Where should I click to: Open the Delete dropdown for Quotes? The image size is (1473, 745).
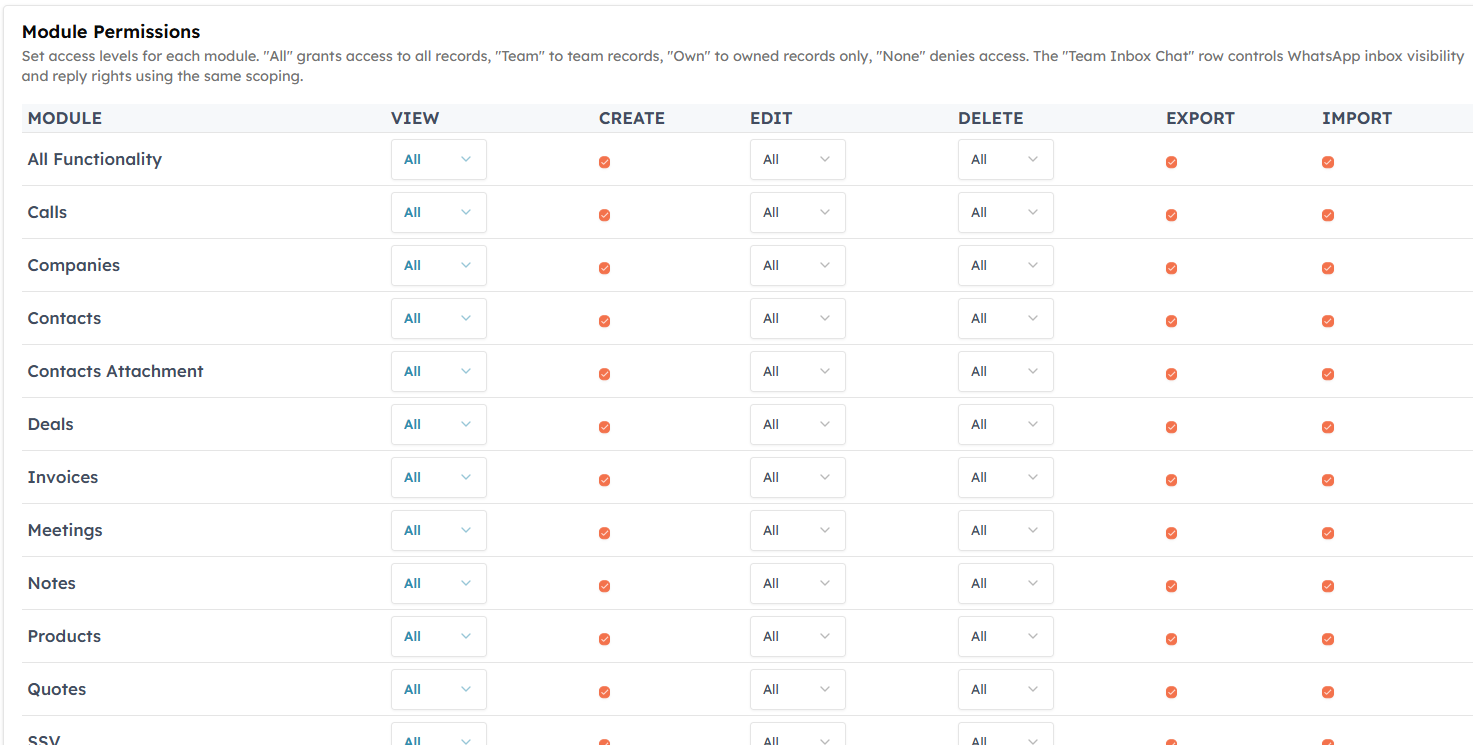tap(1005, 689)
